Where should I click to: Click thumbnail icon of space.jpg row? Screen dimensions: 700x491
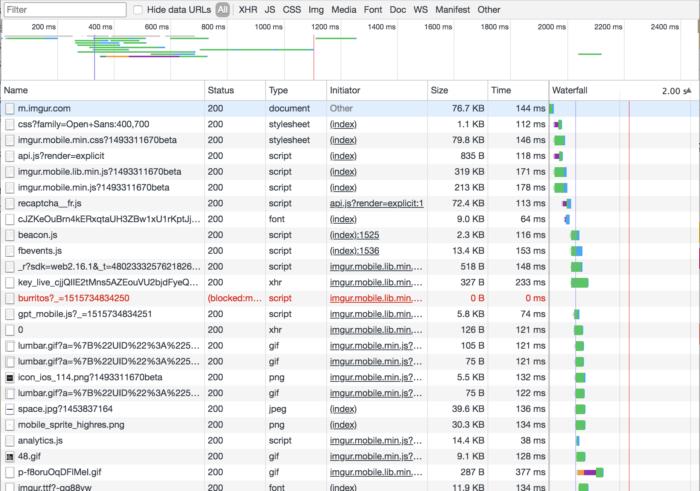pyautogui.click(x=10, y=409)
